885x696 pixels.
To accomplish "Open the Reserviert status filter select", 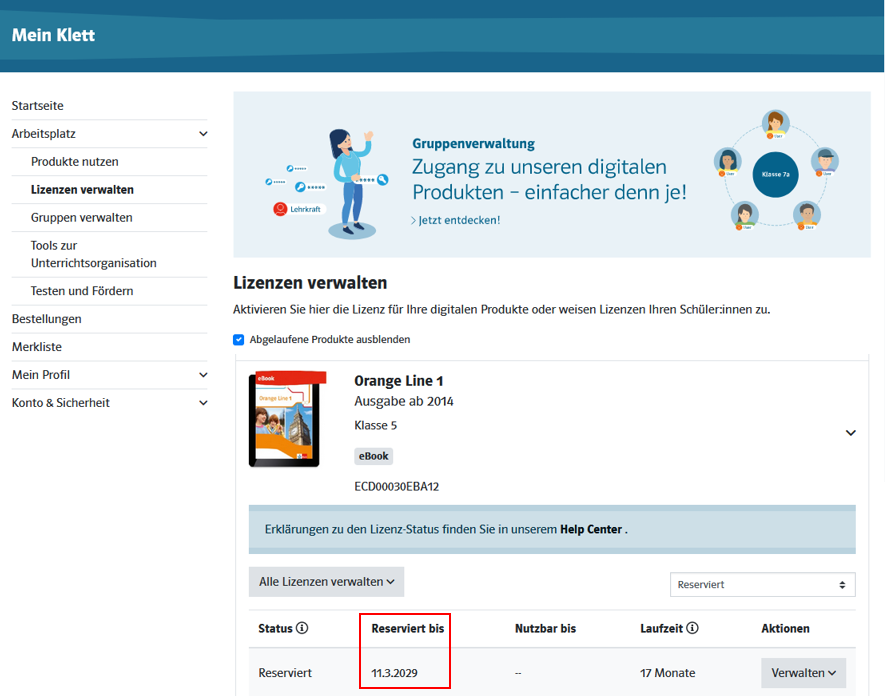I will point(763,584).
